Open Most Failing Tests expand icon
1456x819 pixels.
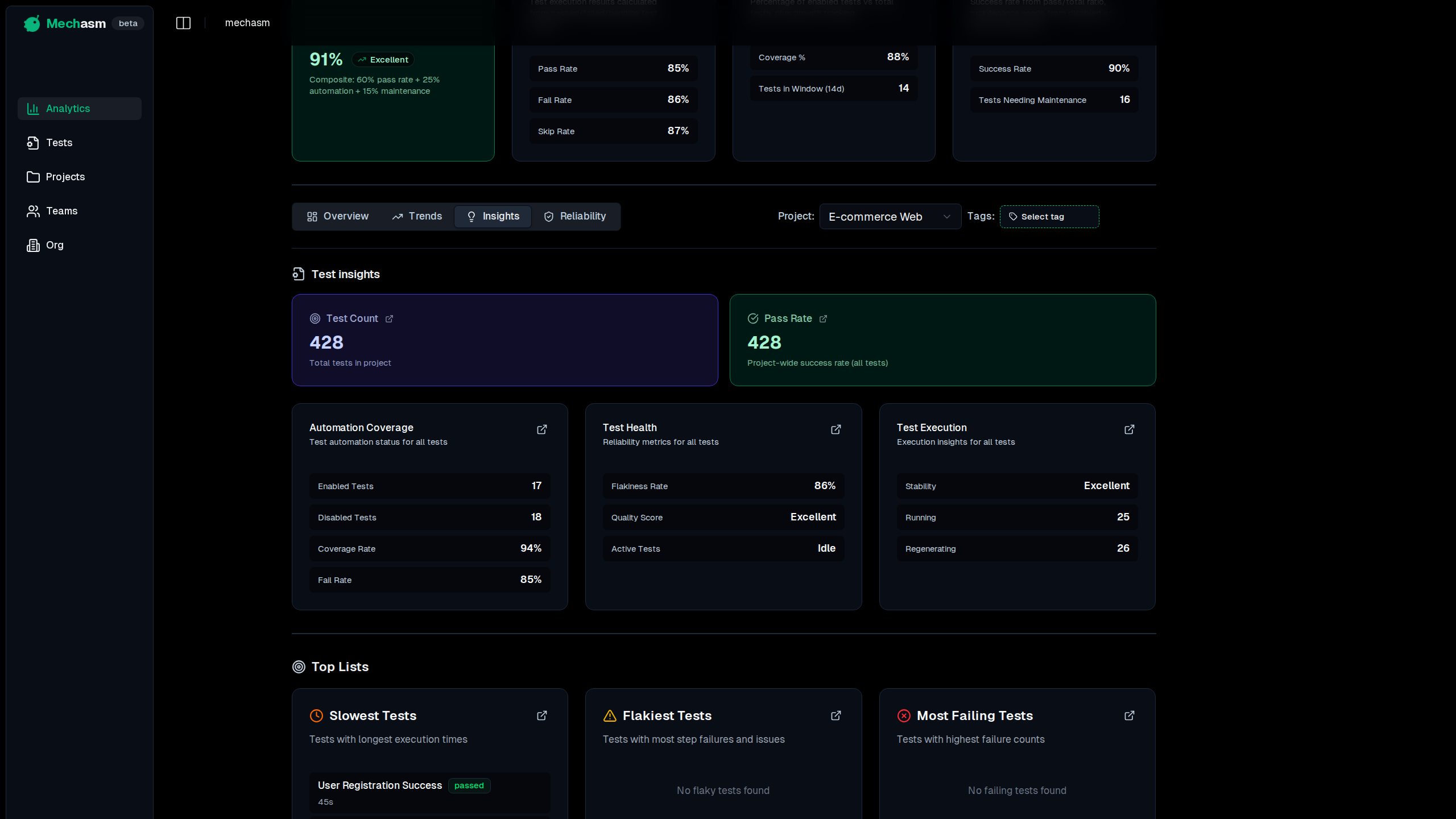click(x=1129, y=715)
